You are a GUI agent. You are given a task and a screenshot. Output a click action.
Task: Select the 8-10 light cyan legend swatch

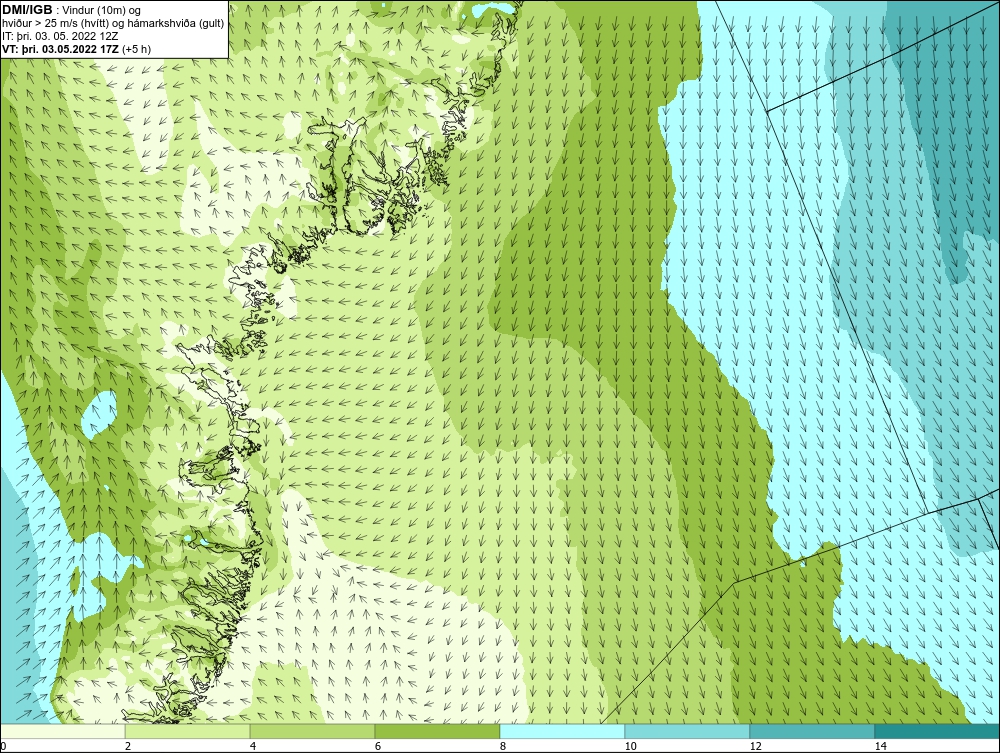click(x=562, y=731)
